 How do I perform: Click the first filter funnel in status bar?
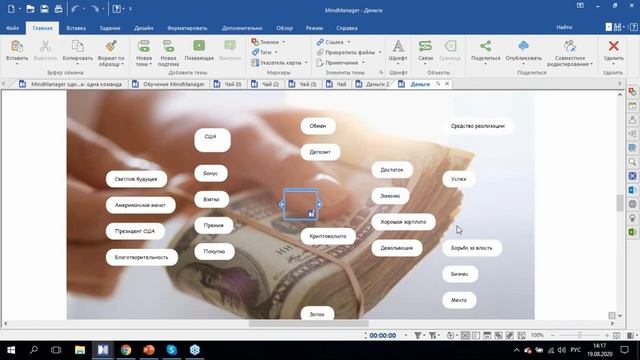[418, 336]
